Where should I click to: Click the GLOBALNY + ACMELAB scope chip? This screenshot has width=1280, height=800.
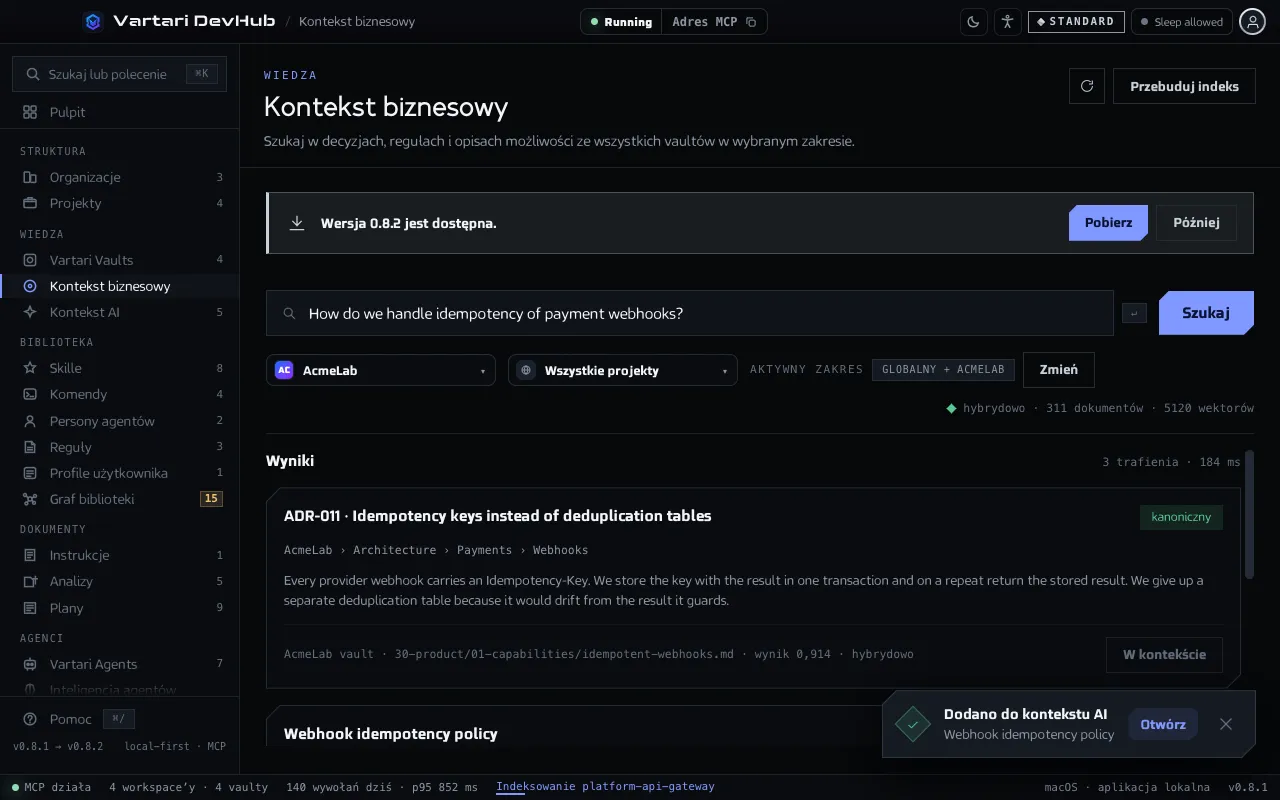click(943, 369)
